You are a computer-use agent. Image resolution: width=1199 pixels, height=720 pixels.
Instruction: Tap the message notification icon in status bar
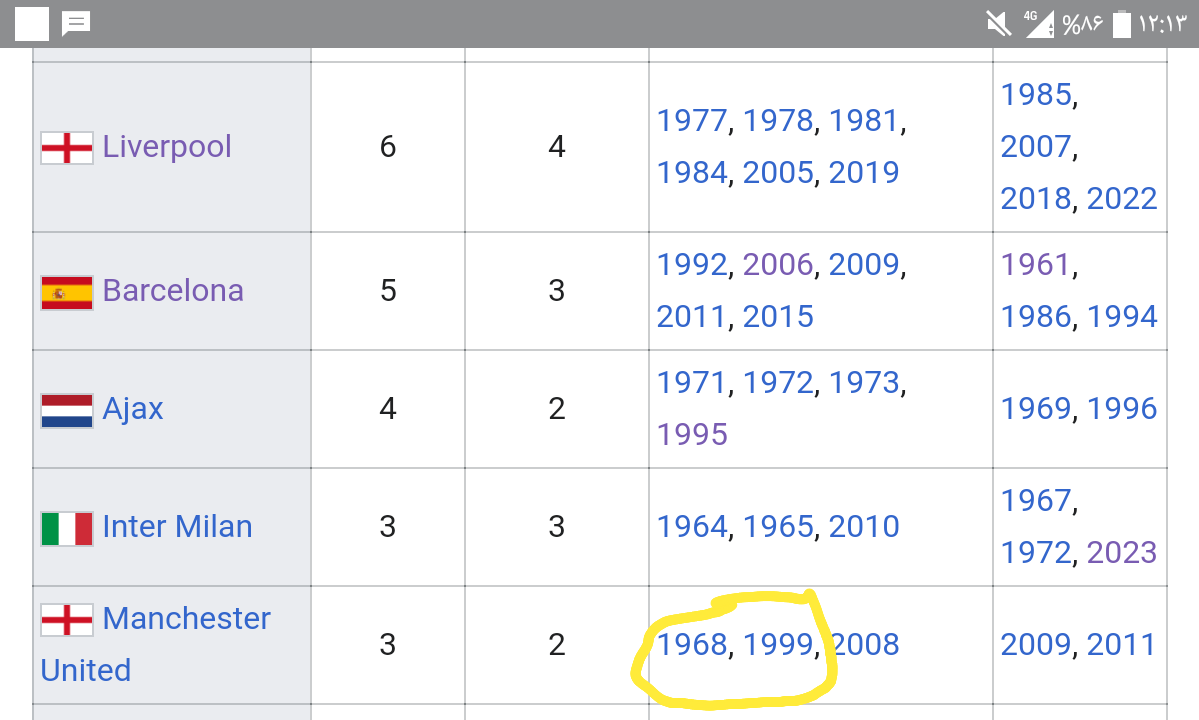point(76,24)
